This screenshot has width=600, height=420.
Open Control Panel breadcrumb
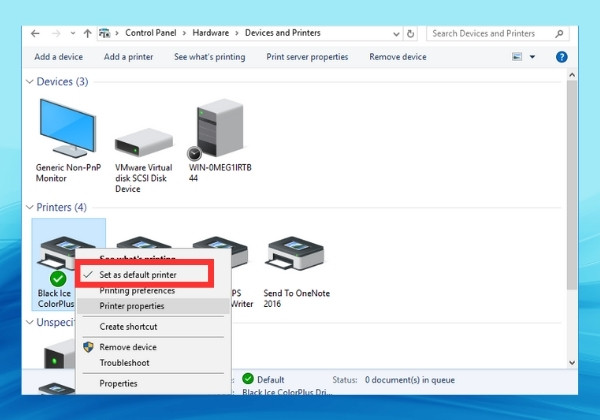[x=151, y=33]
